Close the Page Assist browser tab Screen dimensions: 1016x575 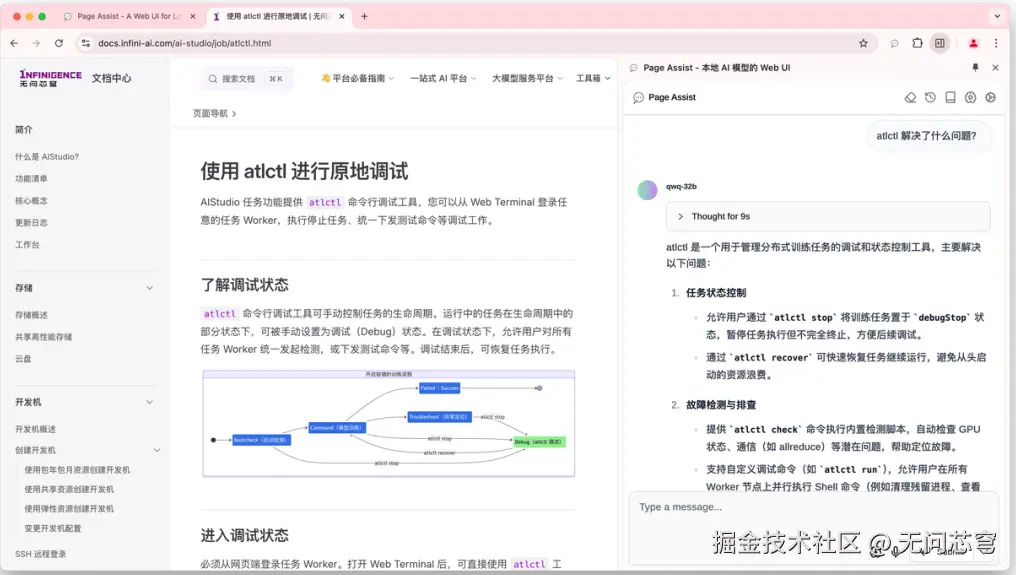coord(192,16)
